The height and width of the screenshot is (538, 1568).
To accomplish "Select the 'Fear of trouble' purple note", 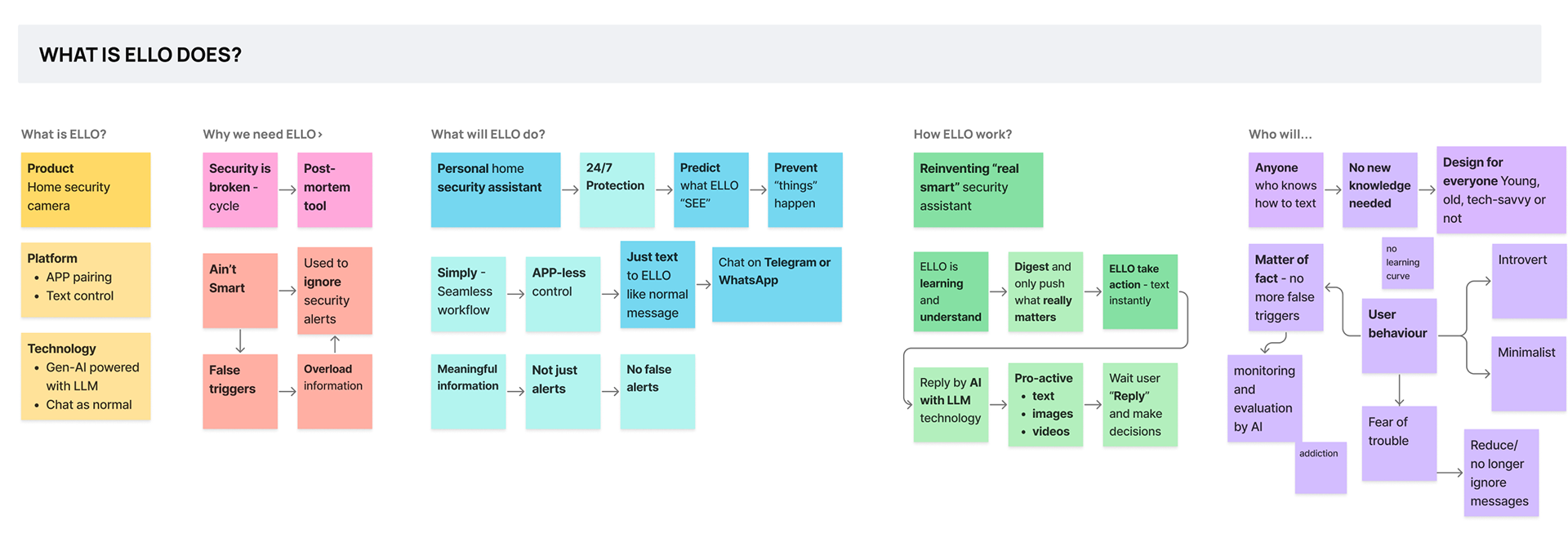I will [x=1399, y=443].
